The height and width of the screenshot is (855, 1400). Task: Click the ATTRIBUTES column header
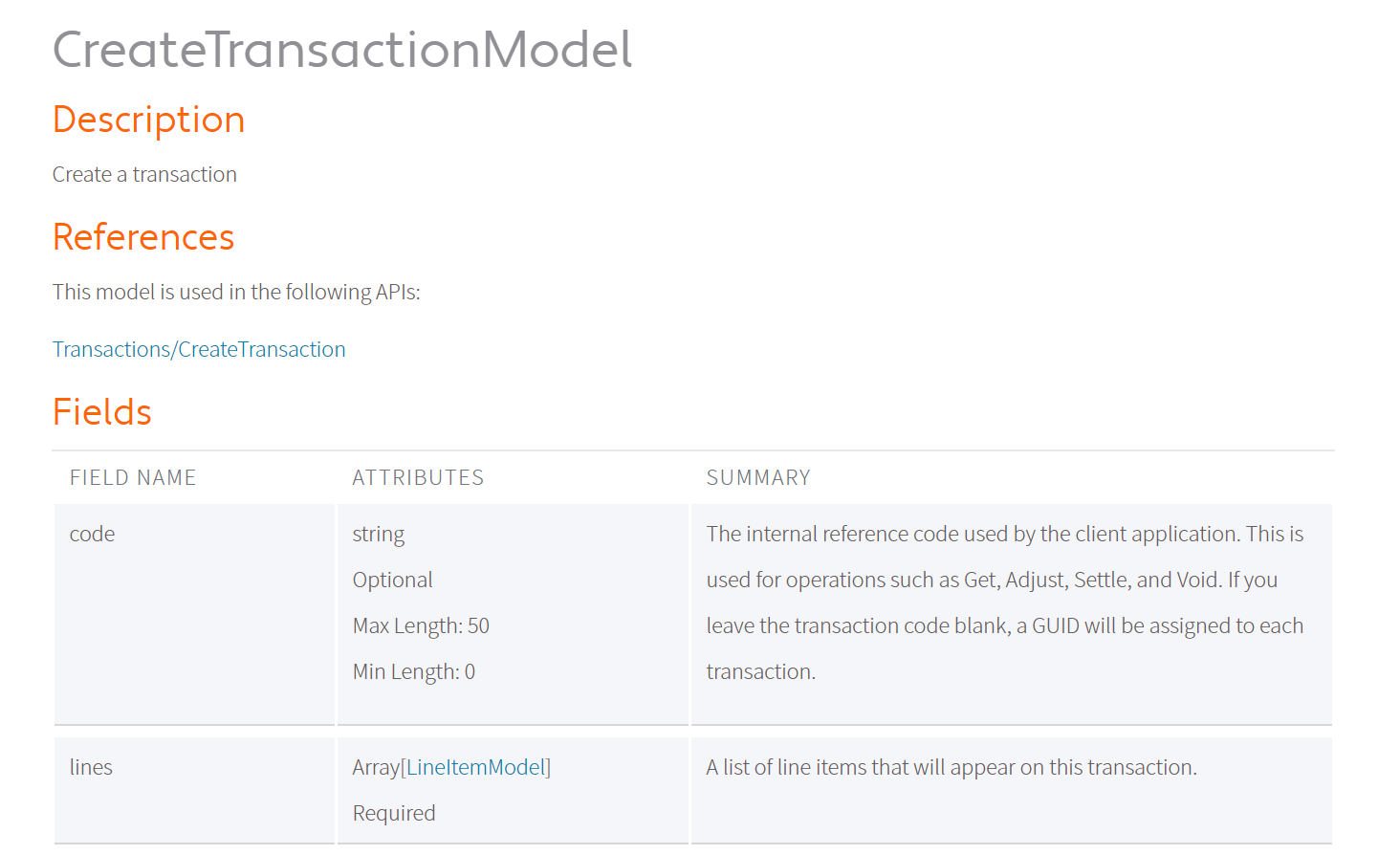pyautogui.click(x=418, y=478)
